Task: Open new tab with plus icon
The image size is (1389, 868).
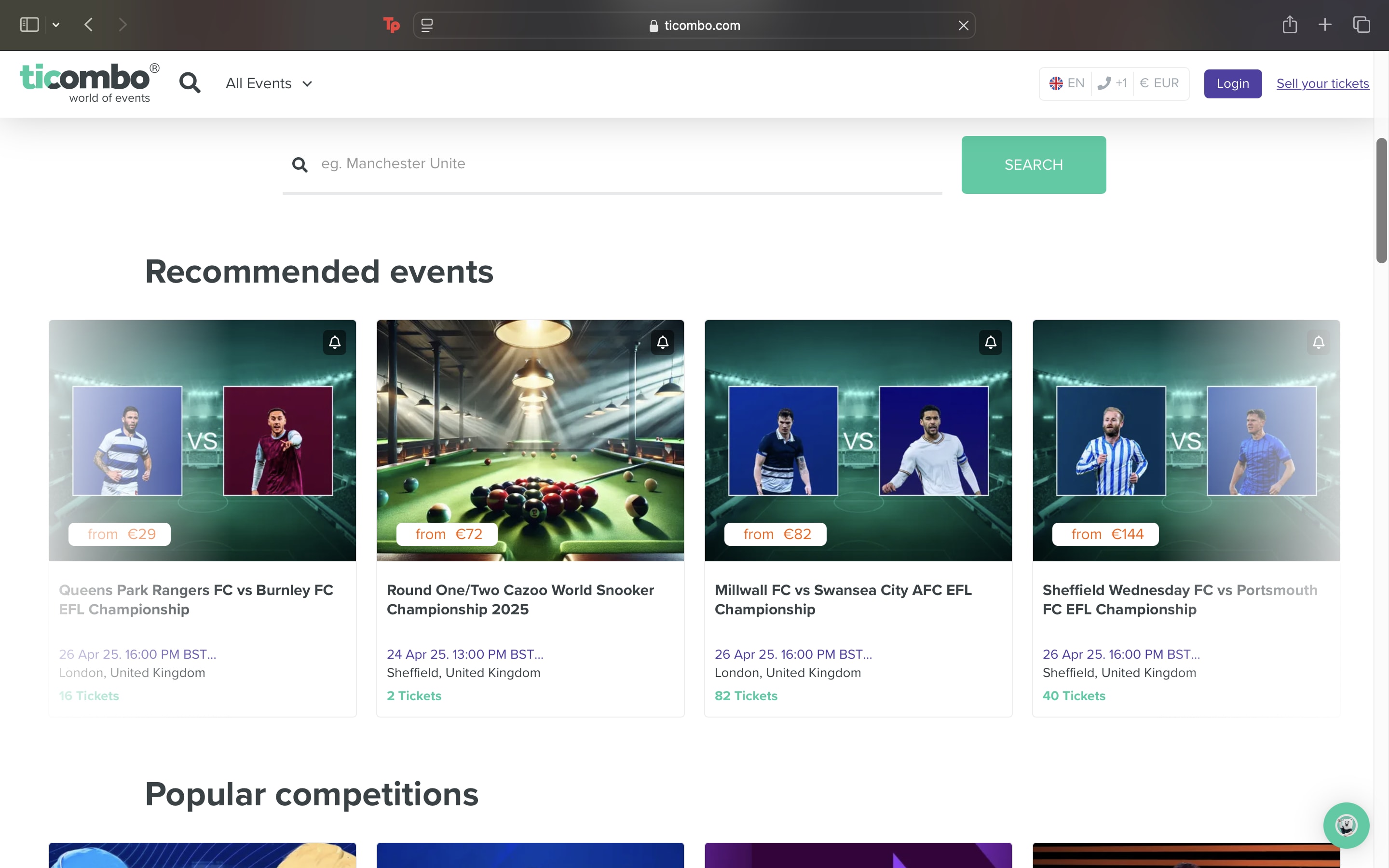Action: 1325,25
